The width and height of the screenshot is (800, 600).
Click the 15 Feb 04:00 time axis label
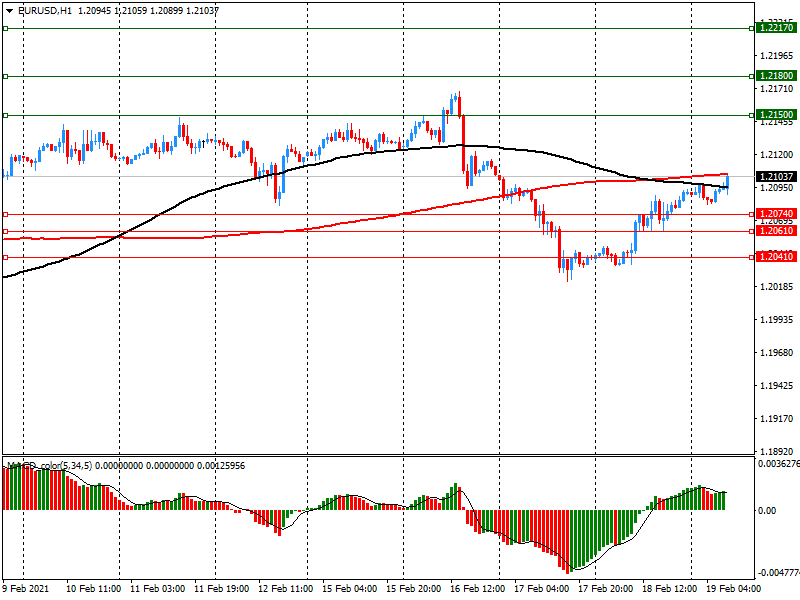pyautogui.click(x=350, y=589)
